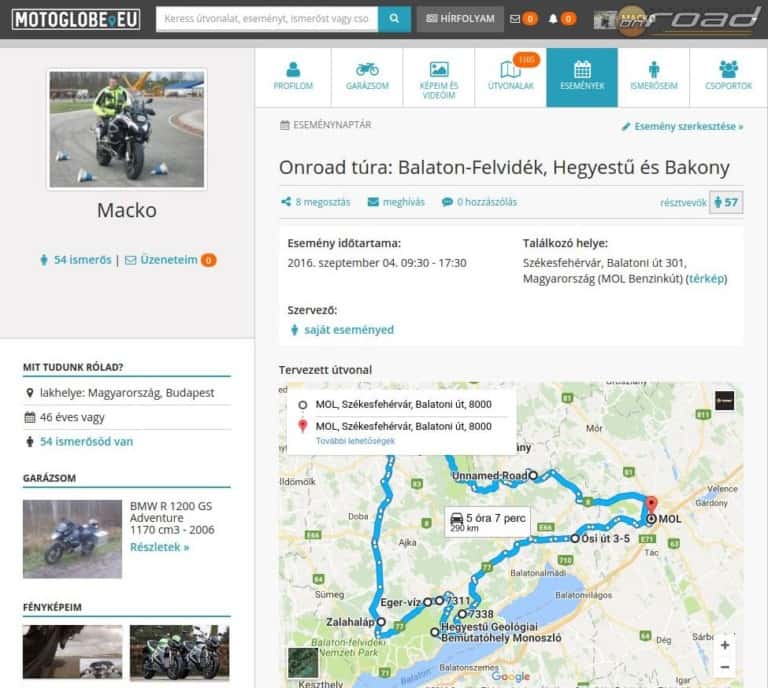Open the Hírfolyam news feed button
The height and width of the screenshot is (688, 768).
(x=459, y=19)
